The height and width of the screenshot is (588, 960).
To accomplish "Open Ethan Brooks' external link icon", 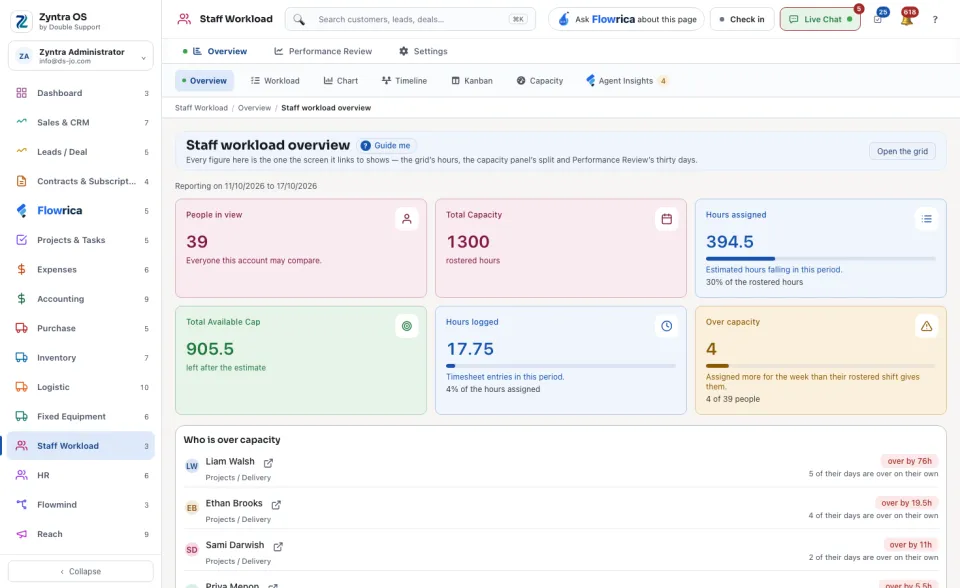I will point(276,504).
